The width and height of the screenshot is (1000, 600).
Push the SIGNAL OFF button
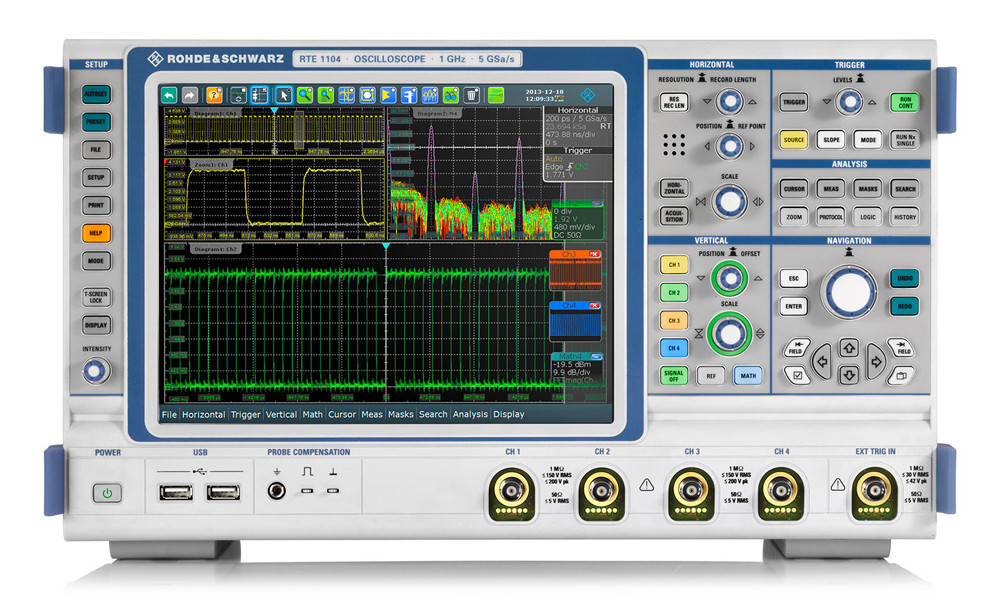(x=673, y=376)
